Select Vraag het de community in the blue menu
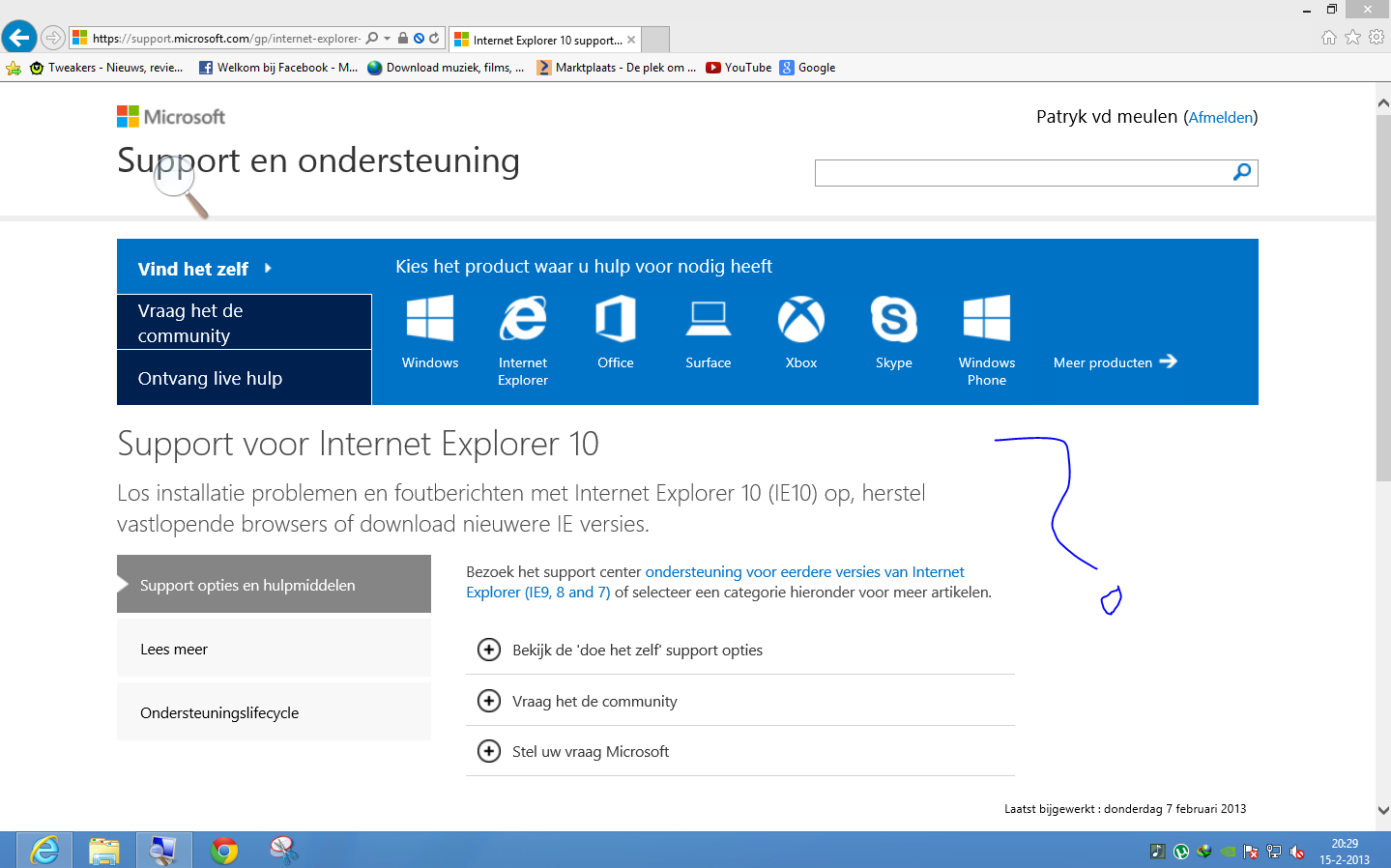Screen dimensions: 1391x868 245,323
